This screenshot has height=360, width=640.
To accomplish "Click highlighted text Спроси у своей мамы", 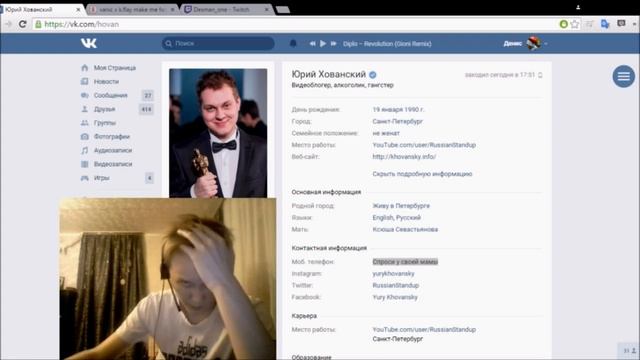I will 405,262.
